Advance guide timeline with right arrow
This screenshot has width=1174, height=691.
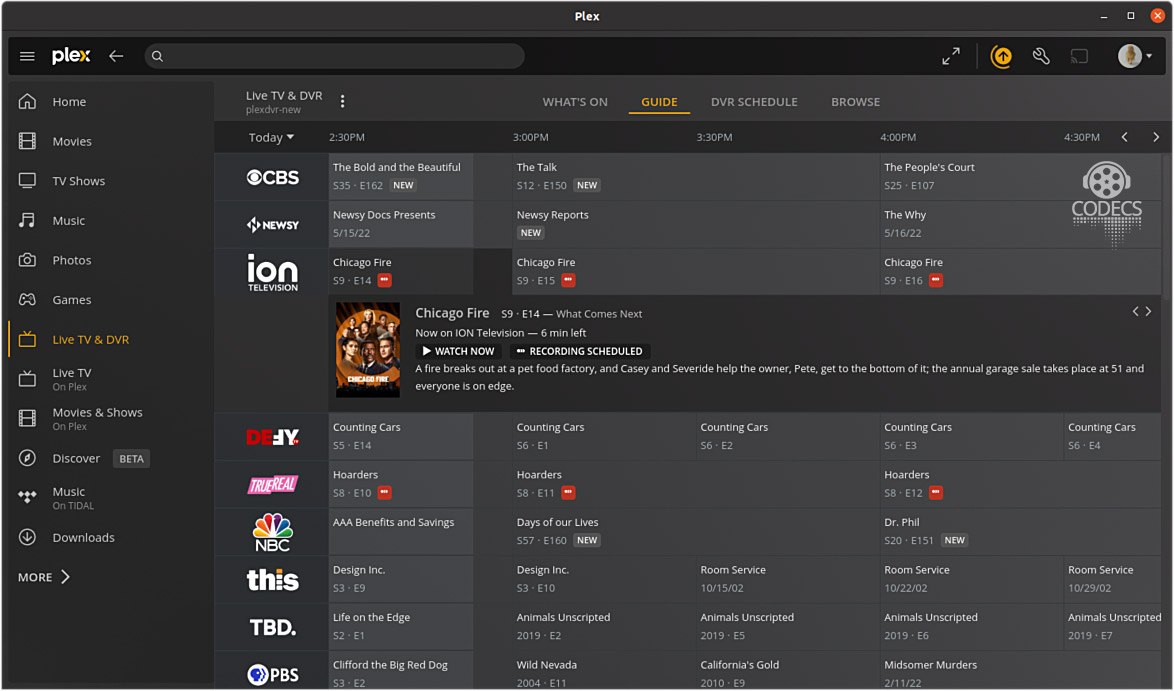tap(1156, 138)
